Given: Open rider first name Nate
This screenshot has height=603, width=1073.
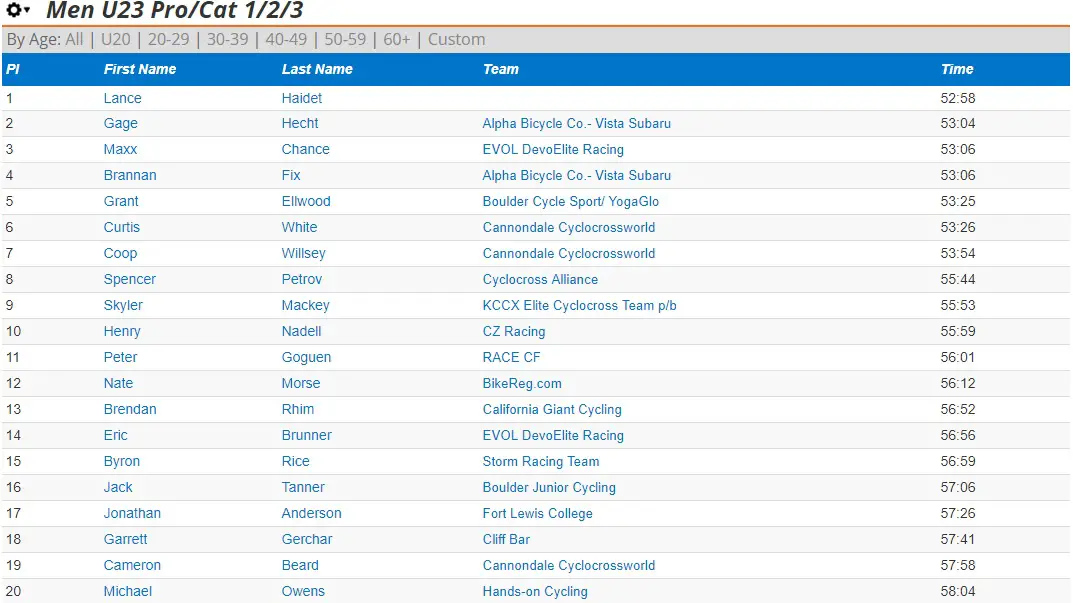Looking at the screenshot, I should click(118, 384).
